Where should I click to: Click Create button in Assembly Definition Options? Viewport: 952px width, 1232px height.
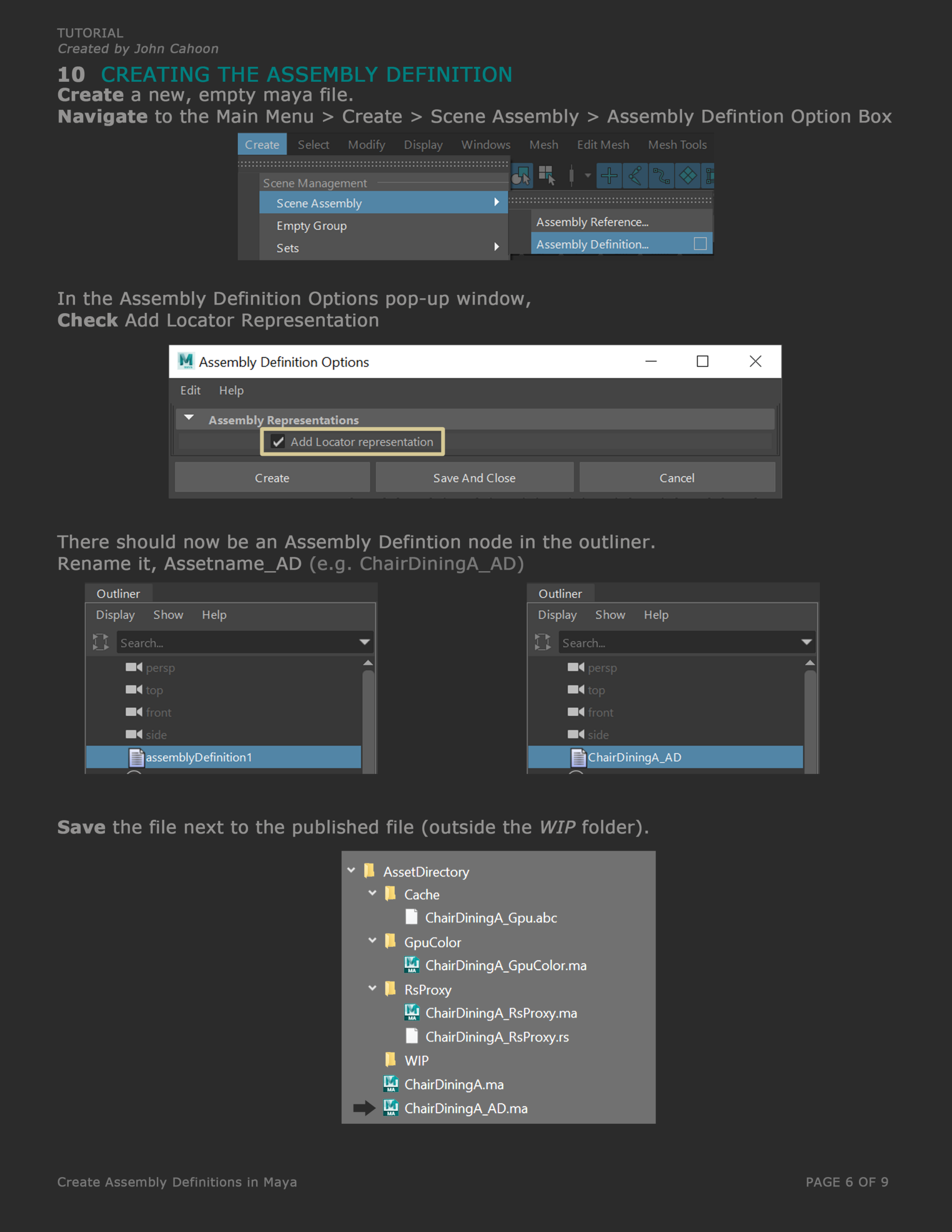click(x=272, y=478)
